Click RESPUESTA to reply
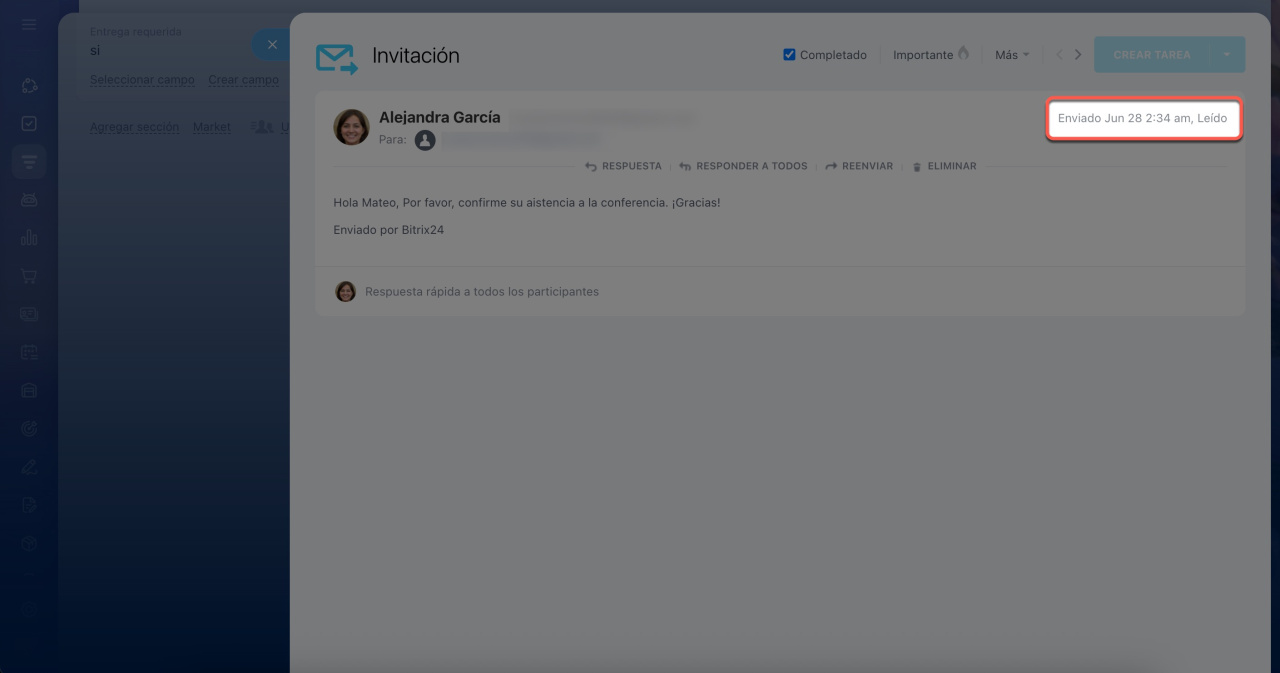Viewport: 1280px width, 673px height. (623, 166)
